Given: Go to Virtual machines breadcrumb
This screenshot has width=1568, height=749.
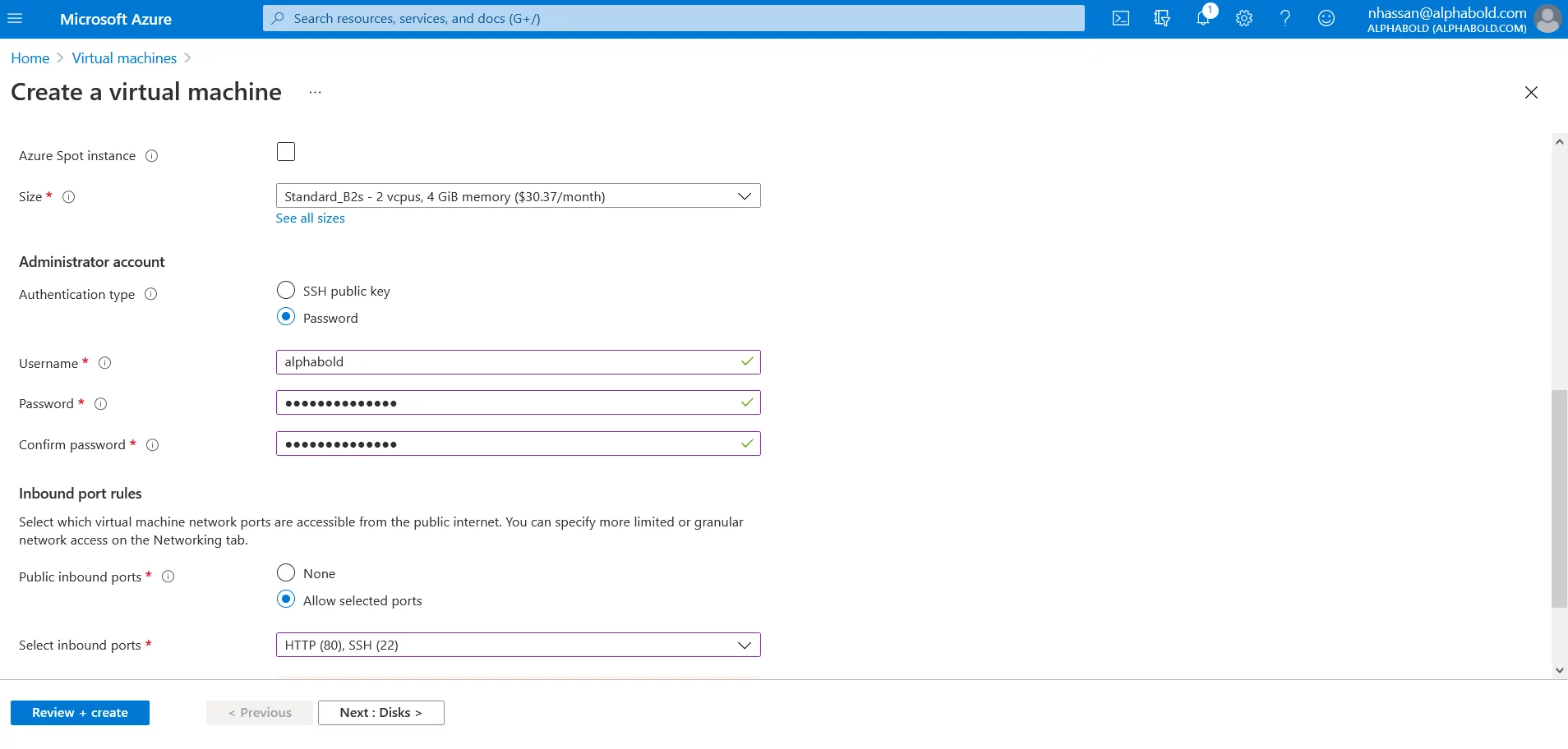Looking at the screenshot, I should pos(124,58).
